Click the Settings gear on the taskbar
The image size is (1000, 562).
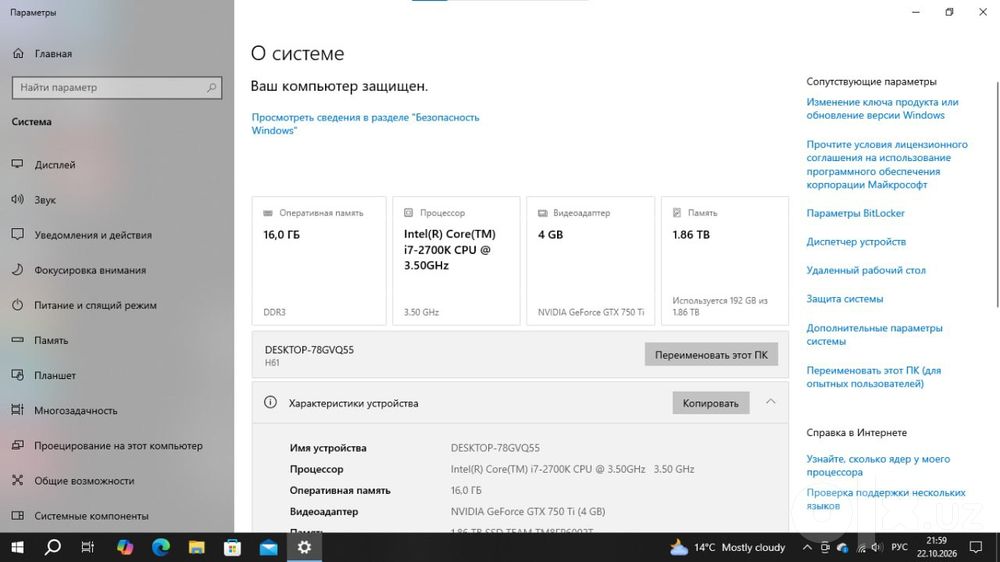tap(304, 547)
